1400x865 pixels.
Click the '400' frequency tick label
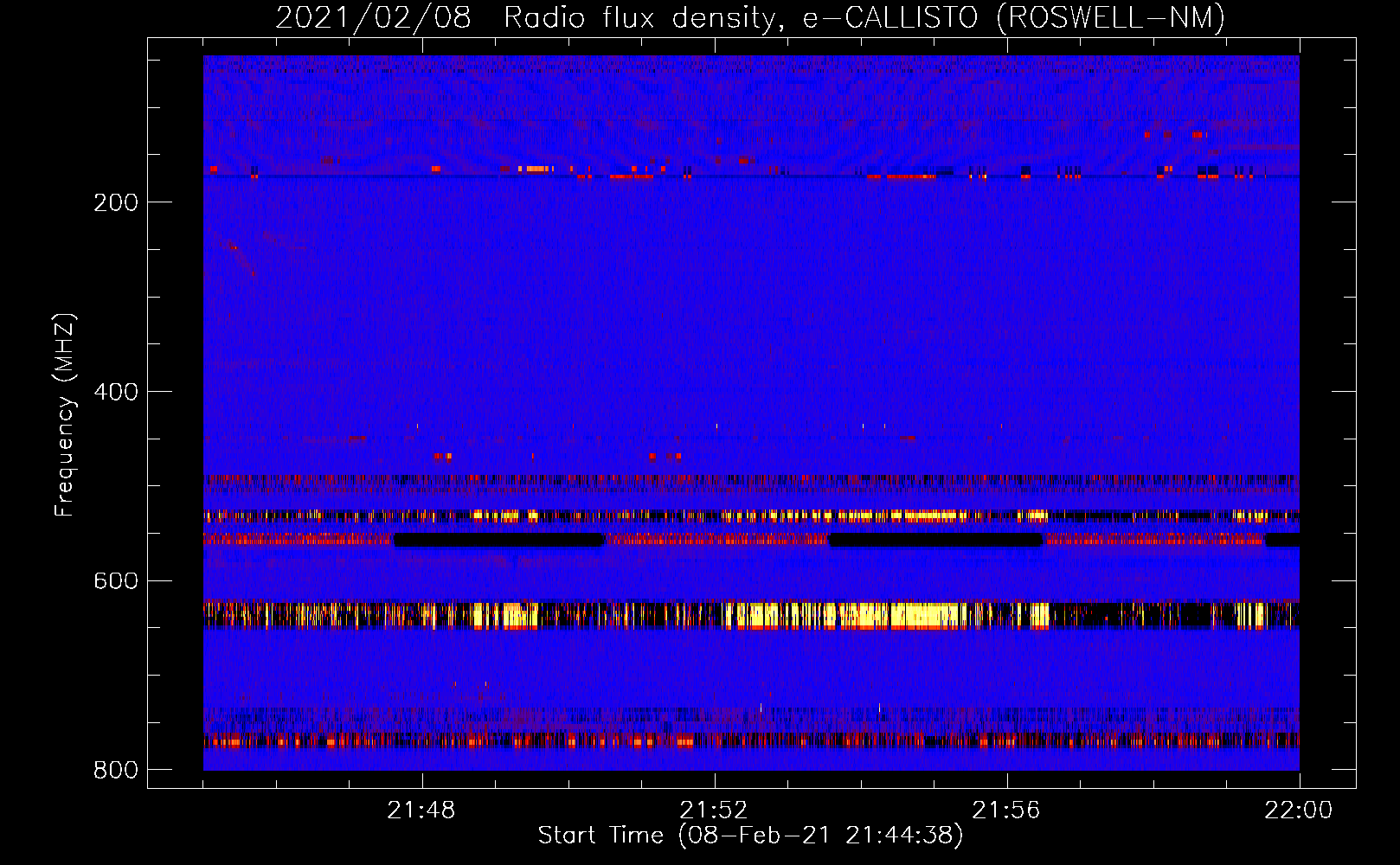(x=116, y=392)
